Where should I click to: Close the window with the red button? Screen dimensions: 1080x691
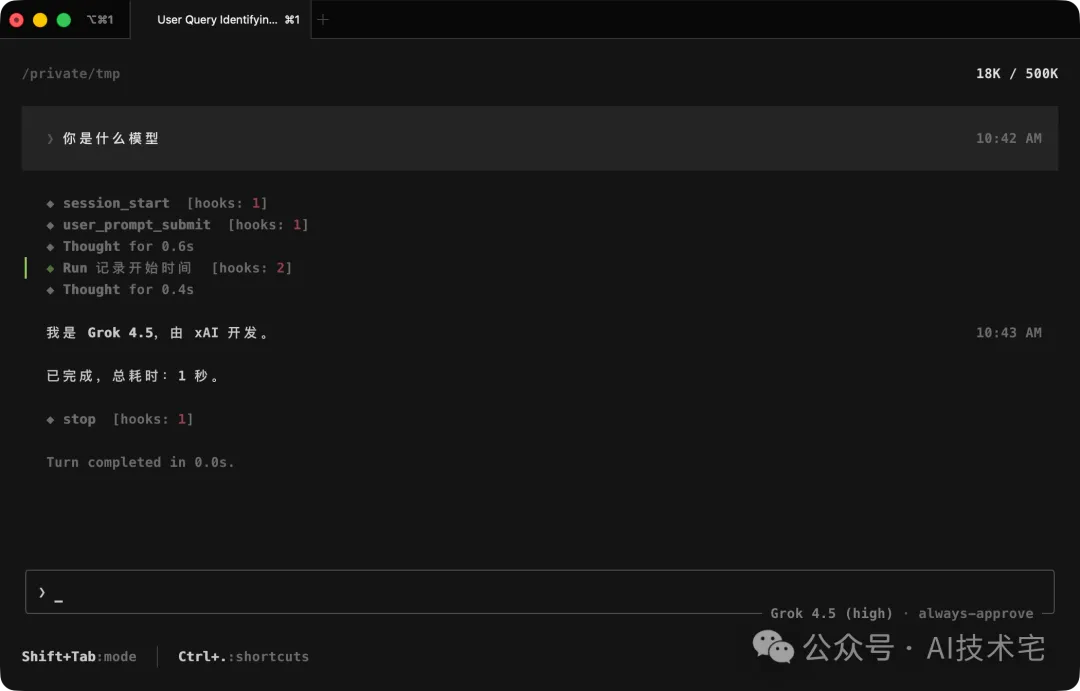(17, 20)
